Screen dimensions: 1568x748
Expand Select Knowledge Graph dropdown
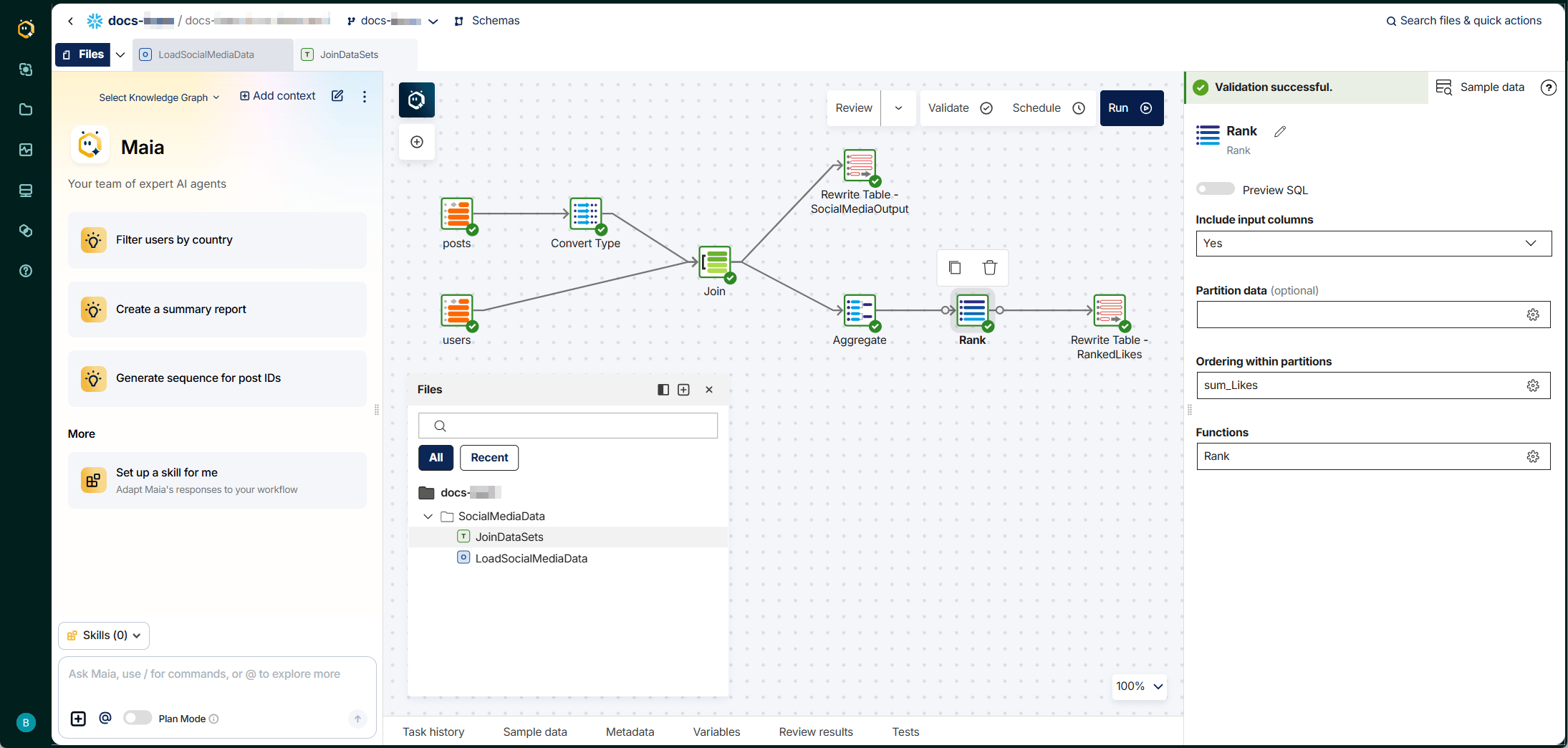tap(159, 97)
